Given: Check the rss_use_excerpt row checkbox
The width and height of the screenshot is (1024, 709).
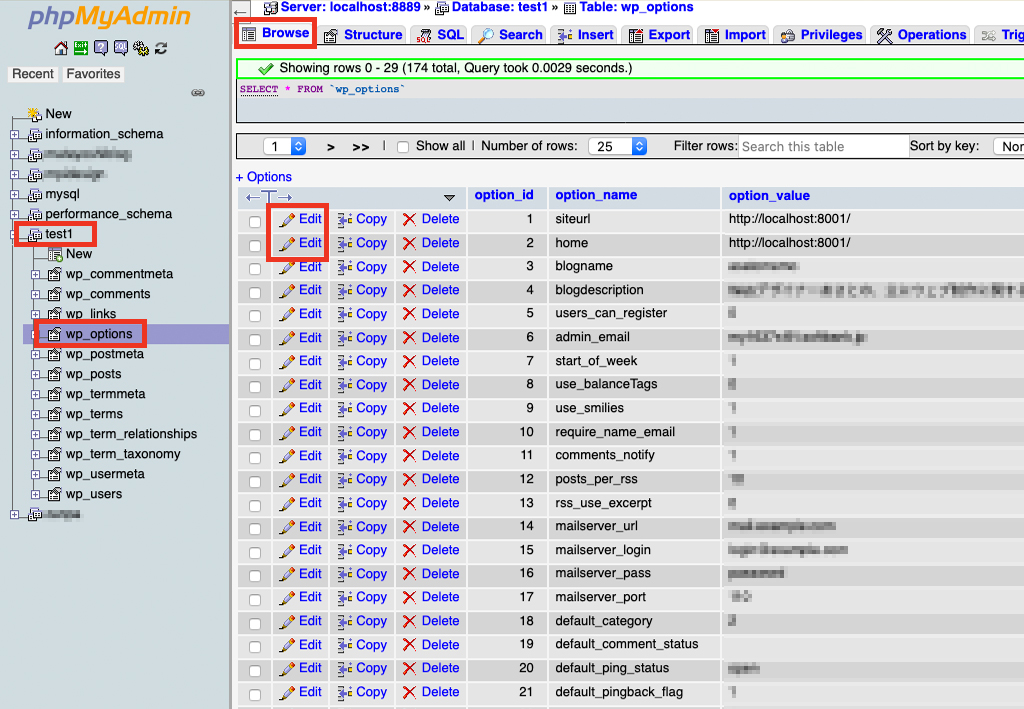Looking at the screenshot, I should point(255,505).
